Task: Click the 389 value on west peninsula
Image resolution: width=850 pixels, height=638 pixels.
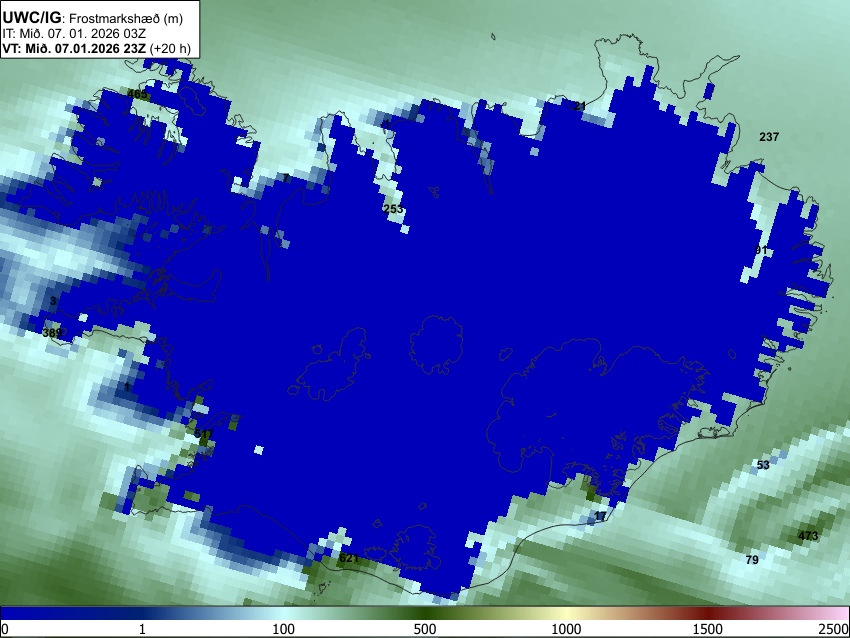Action: click(52, 332)
